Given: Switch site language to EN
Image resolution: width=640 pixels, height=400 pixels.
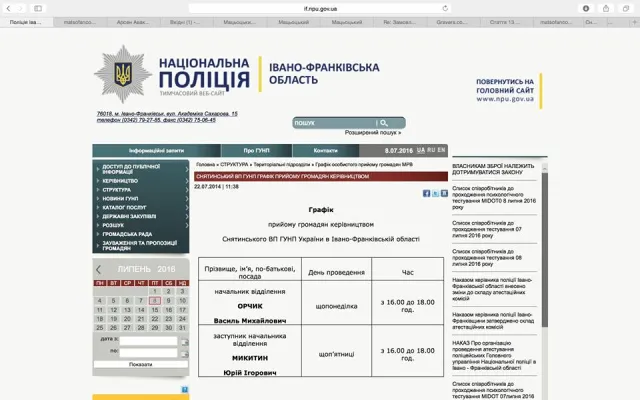Looking at the screenshot, I should (441, 150).
